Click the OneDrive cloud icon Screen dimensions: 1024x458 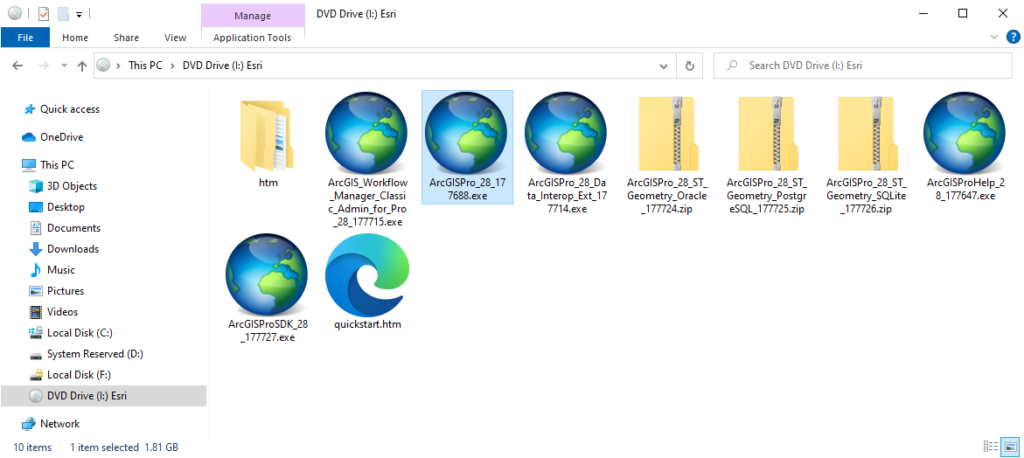[x=29, y=137]
